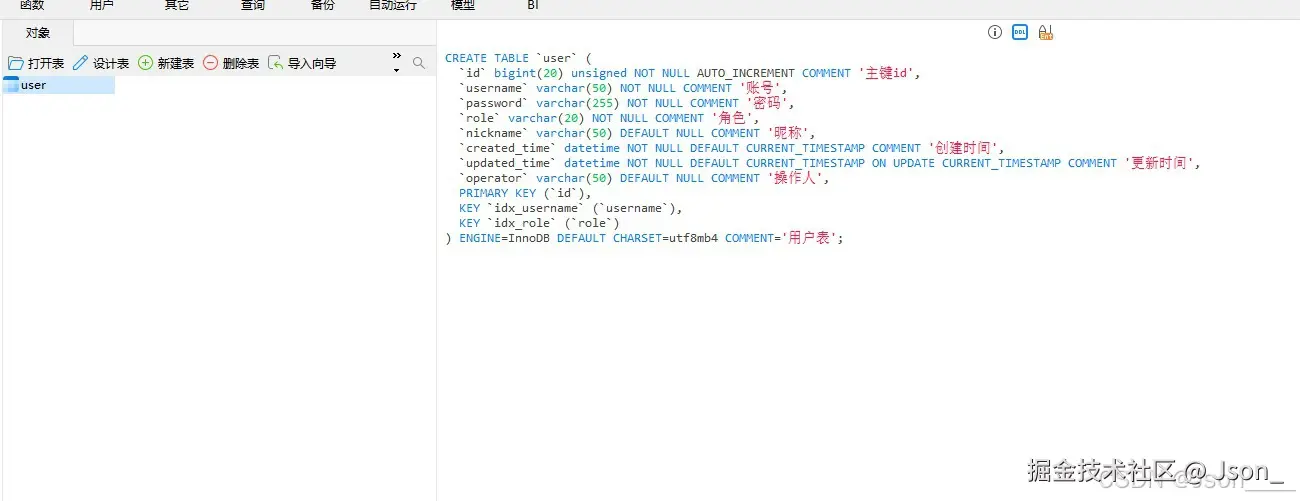Screen dimensions: 1300x501
Task: Click the search magnifier icon in object toolbar
Action: [419, 63]
